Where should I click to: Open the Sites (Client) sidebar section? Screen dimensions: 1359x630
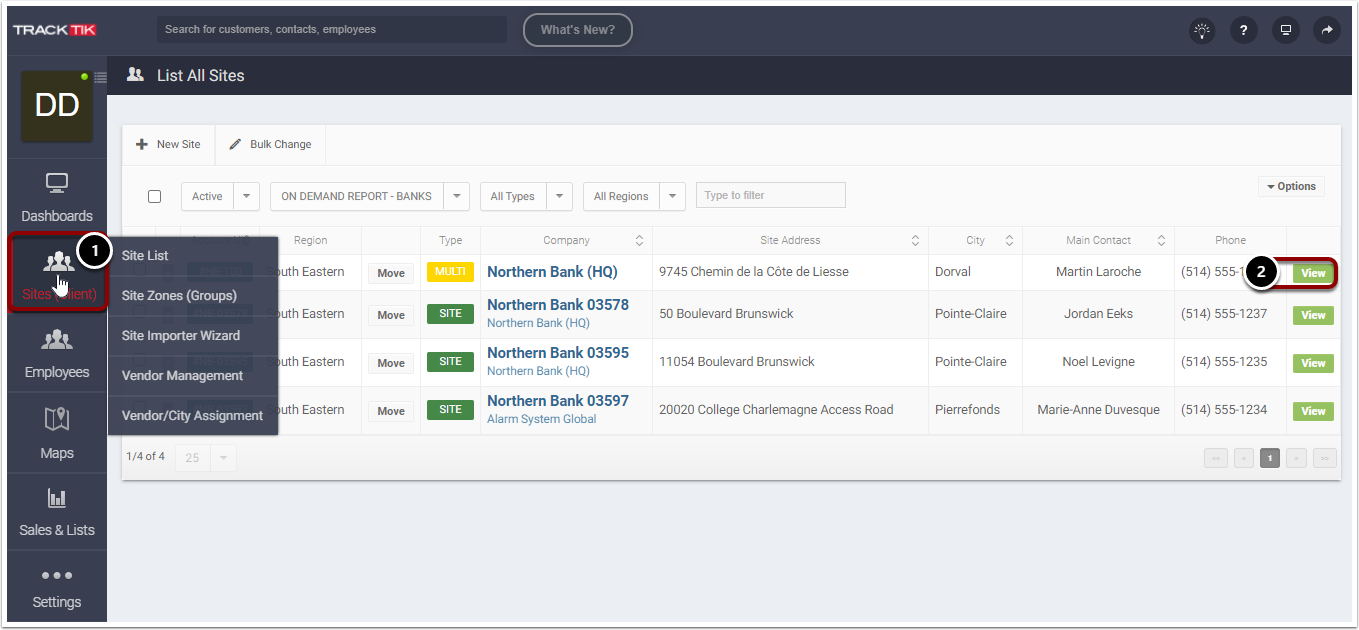[x=57, y=274]
